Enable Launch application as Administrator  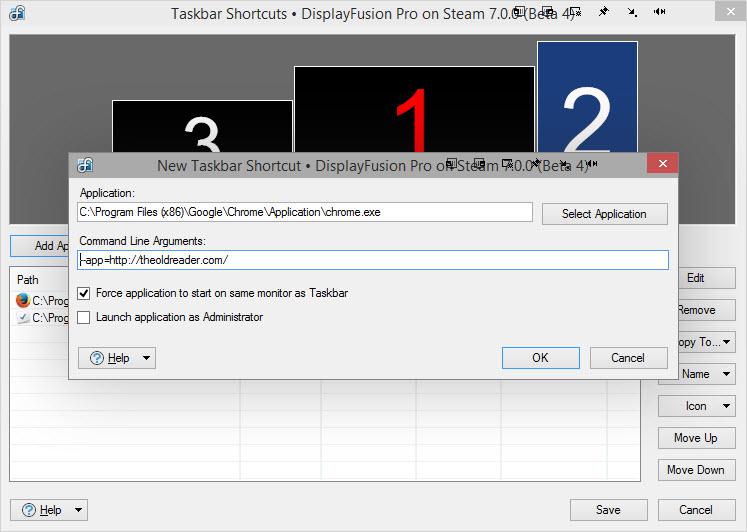pyautogui.click(x=84, y=317)
